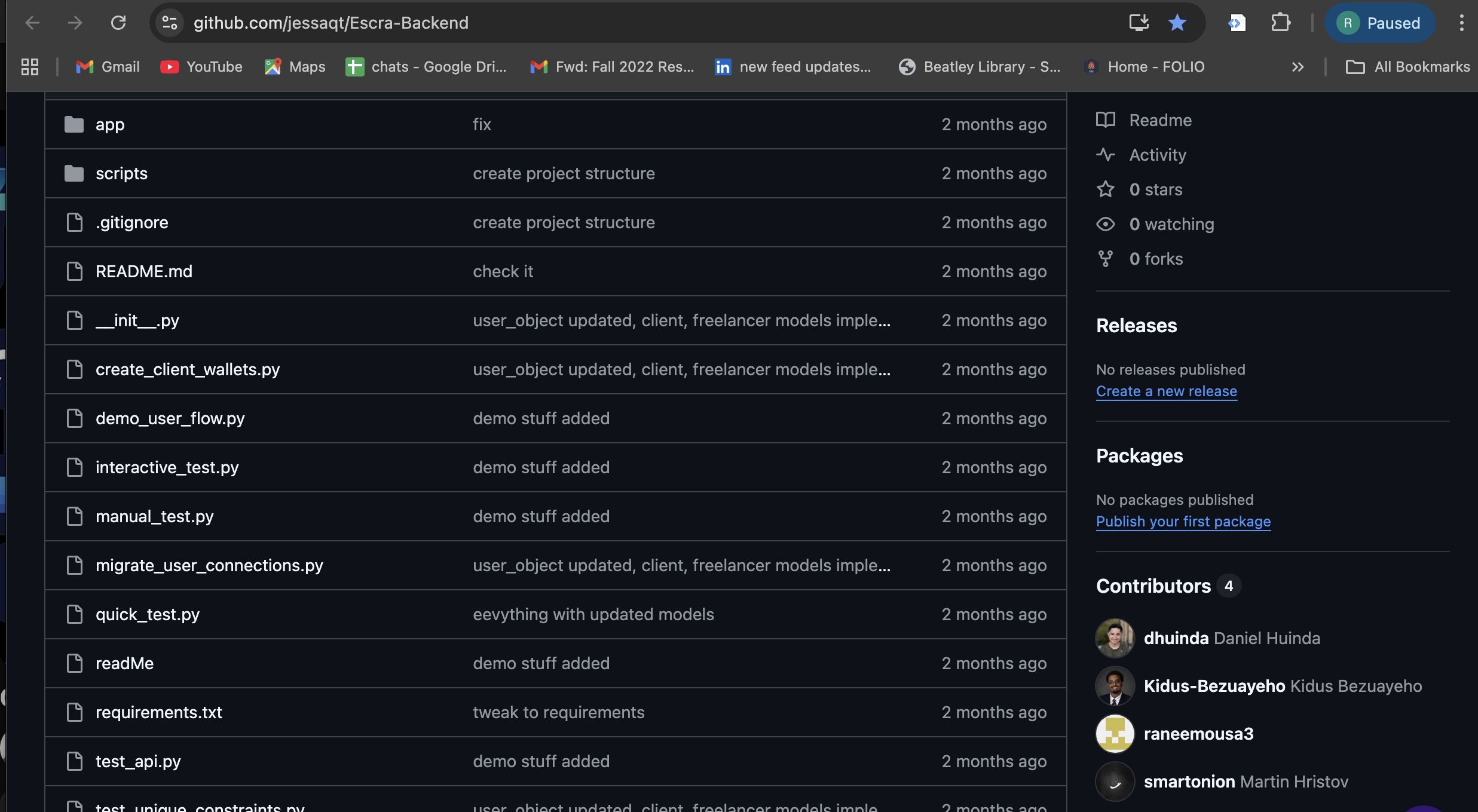Screen dimensions: 1478x812
Task: Click dhuinda contributor avatar
Action: [x=1115, y=638]
